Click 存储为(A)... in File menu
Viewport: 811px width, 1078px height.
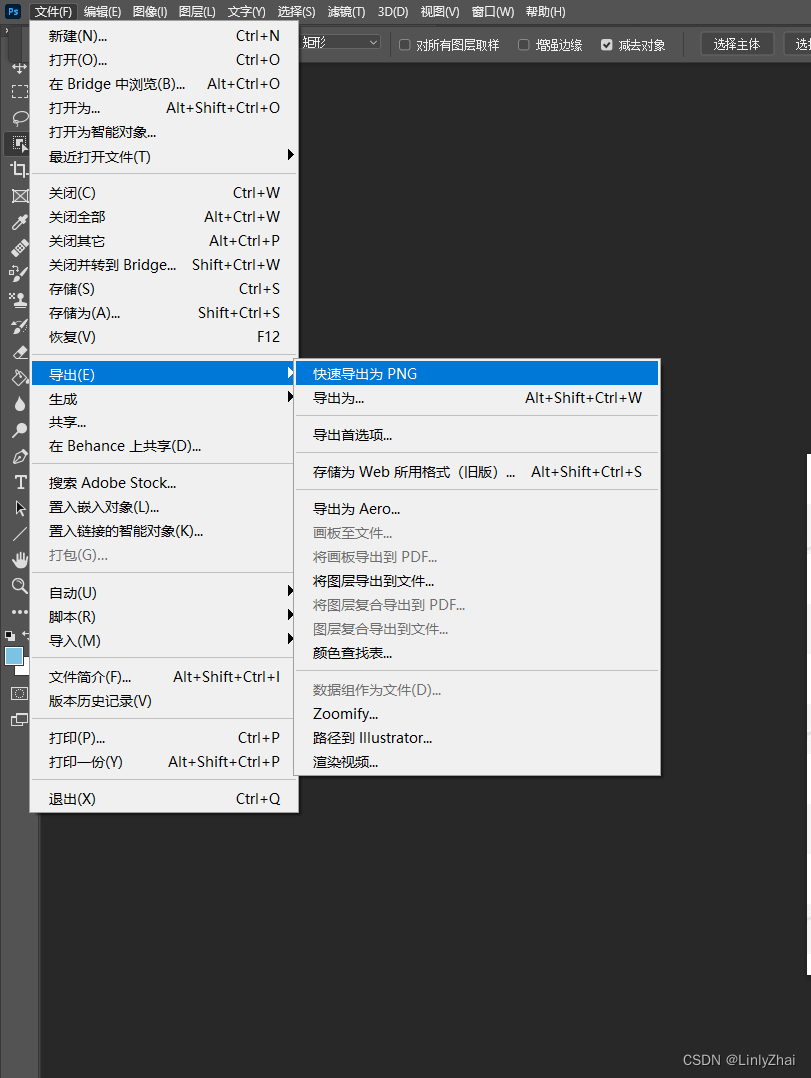coord(165,313)
